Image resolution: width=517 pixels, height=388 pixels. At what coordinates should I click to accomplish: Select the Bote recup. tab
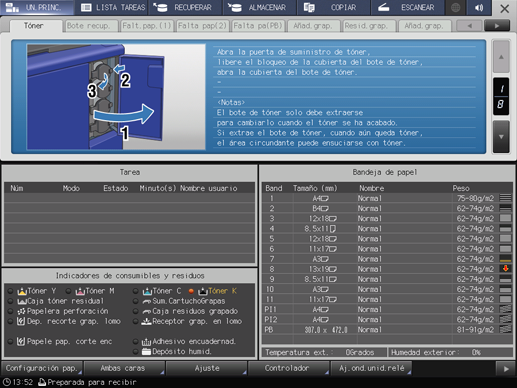(91, 26)
